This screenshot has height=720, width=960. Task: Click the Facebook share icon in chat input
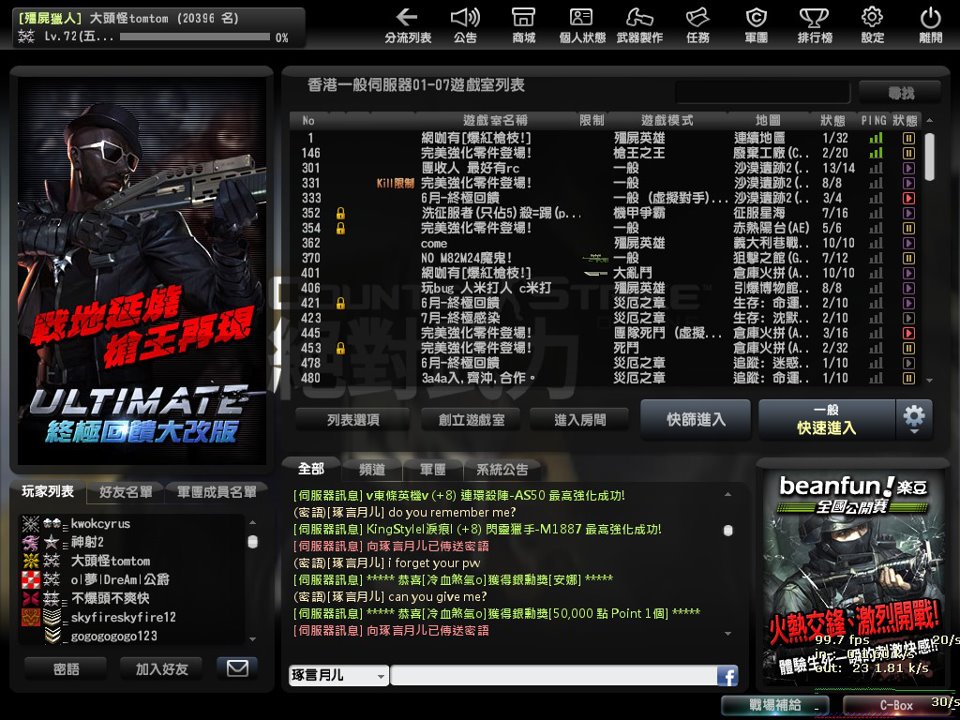pos(728,676)
